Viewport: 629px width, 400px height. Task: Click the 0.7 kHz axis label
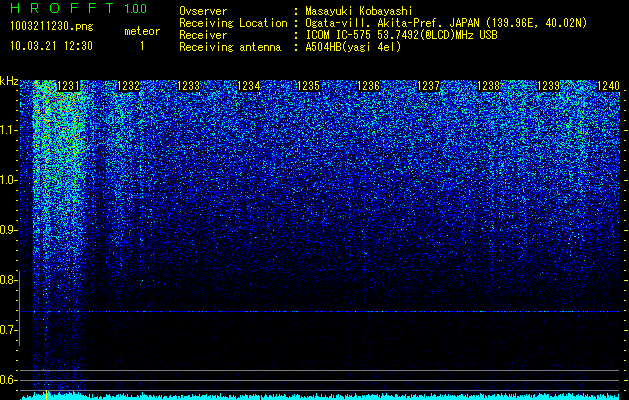(7, 330)
